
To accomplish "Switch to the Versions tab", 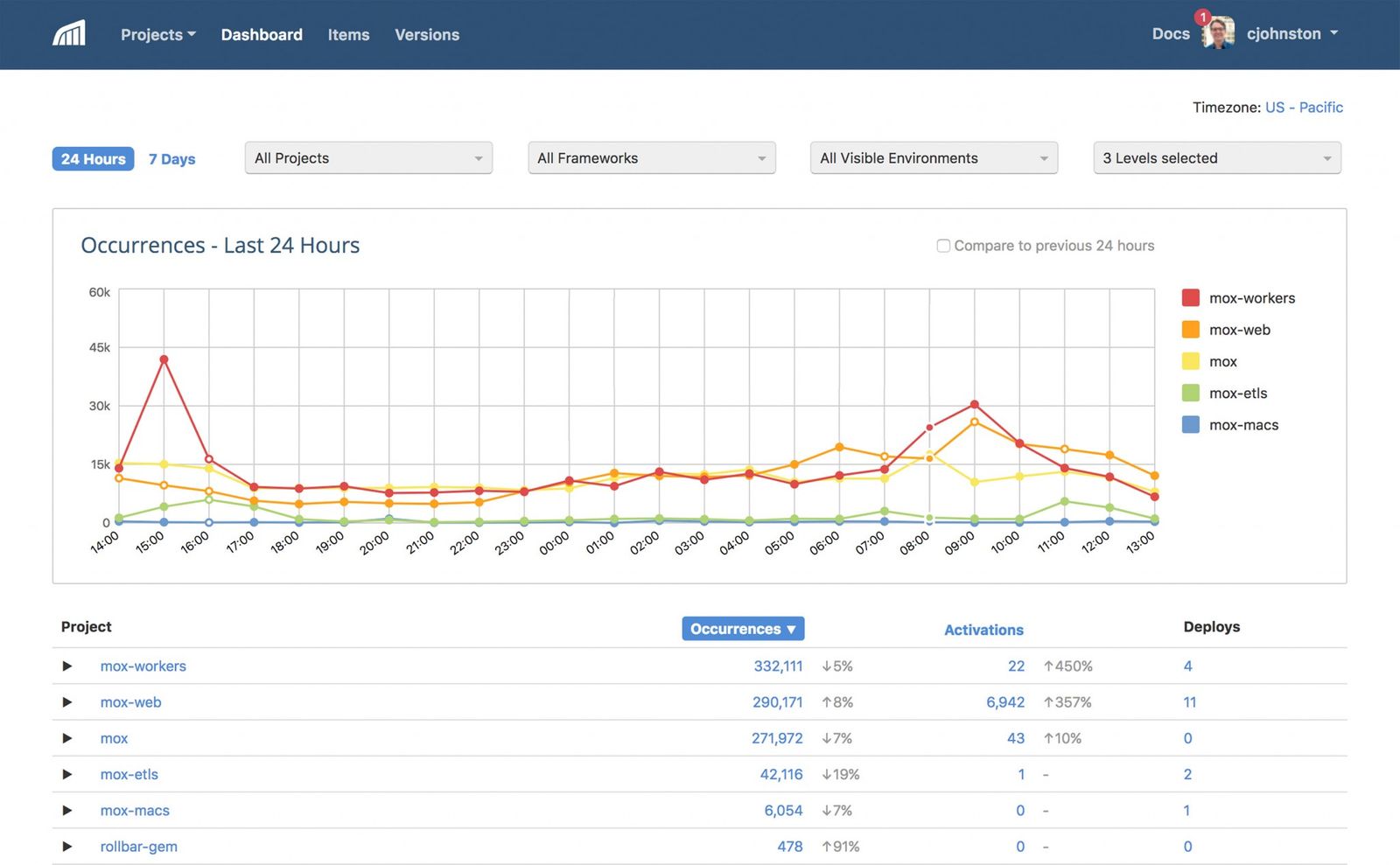I will point(427,34).
